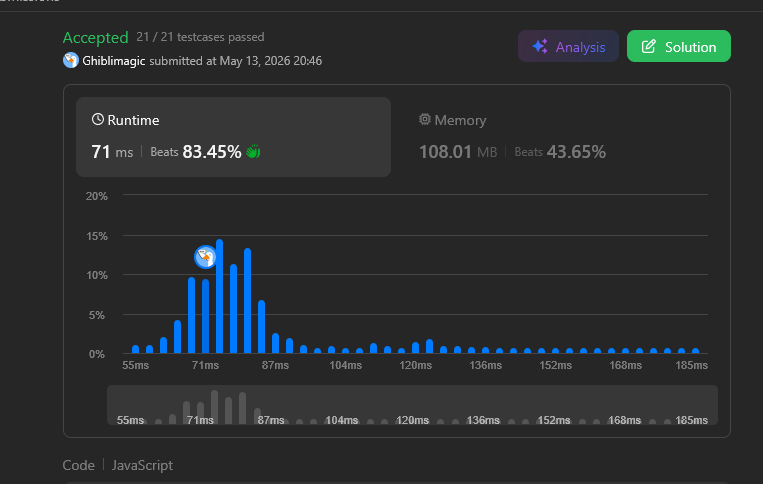Click the 'JavaScript' language label
763x484 pixels.
[142, 465]
